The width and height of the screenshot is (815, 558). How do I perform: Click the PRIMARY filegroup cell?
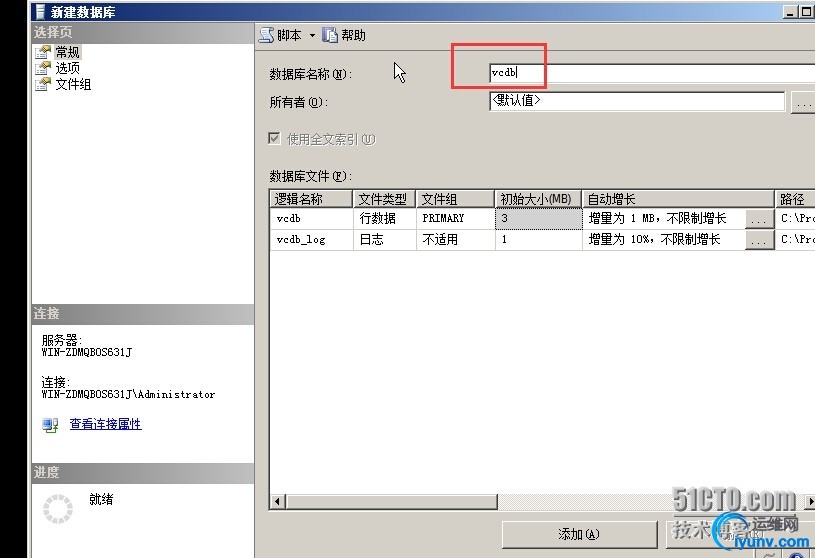click(x=455, y=218)
